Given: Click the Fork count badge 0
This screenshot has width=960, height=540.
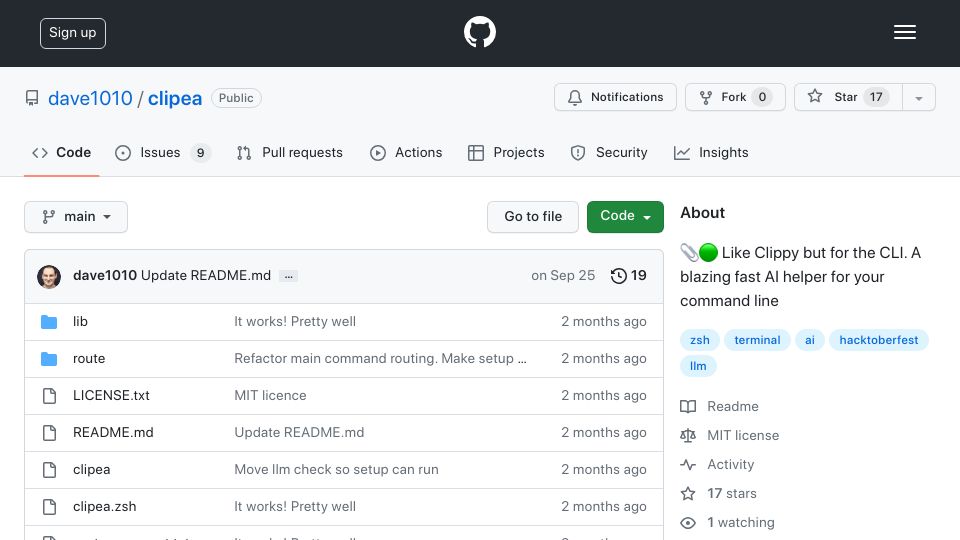Looking at the screenshot, I should click(762, 97).
